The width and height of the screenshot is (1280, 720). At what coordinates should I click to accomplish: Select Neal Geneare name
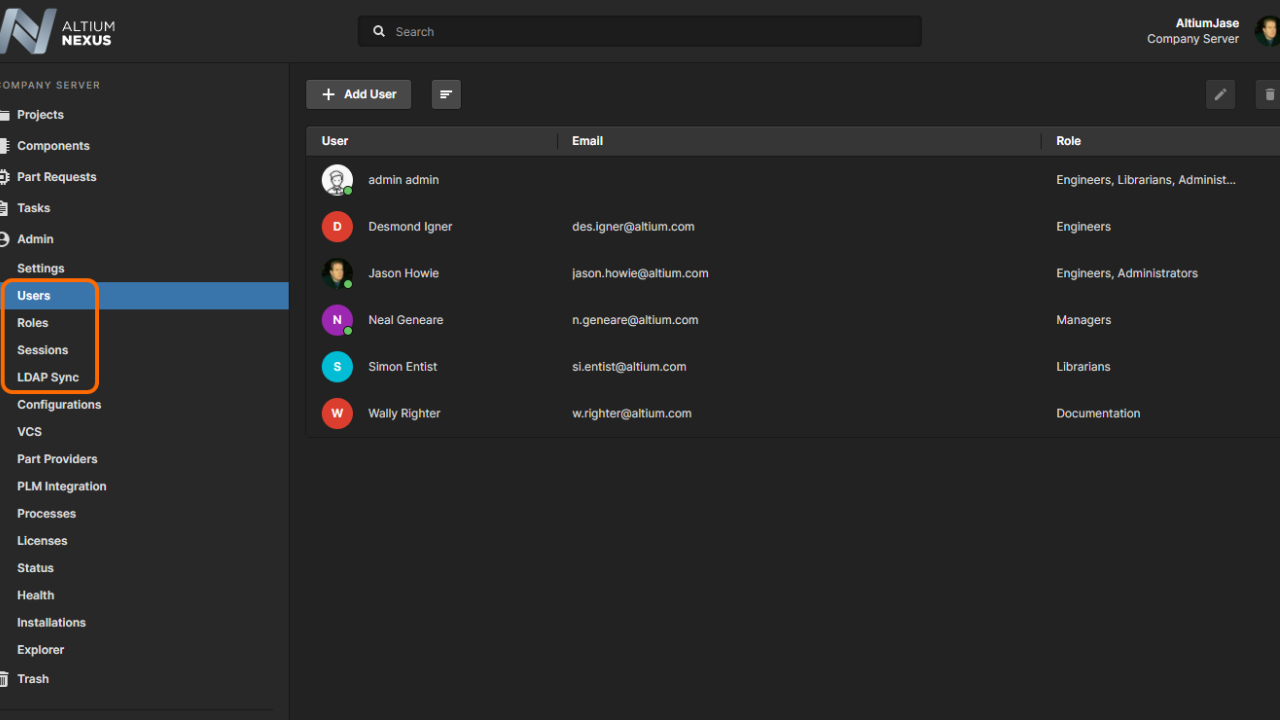click(x=405, y=320)
